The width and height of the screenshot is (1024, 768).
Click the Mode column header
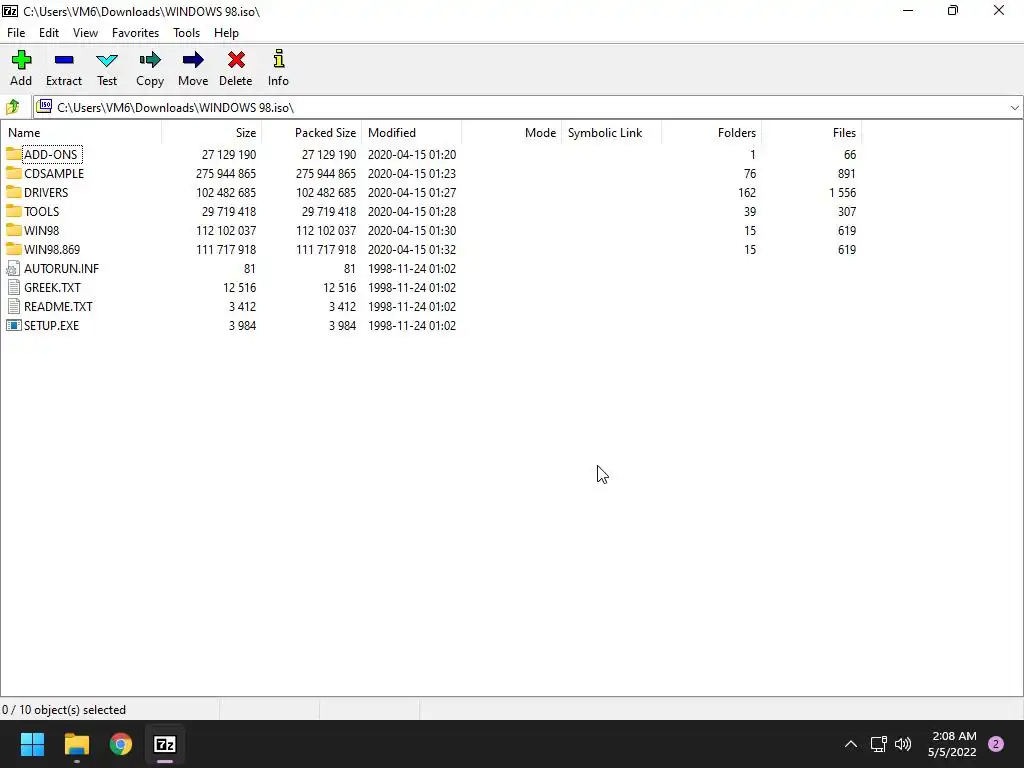tap(511, 133)
